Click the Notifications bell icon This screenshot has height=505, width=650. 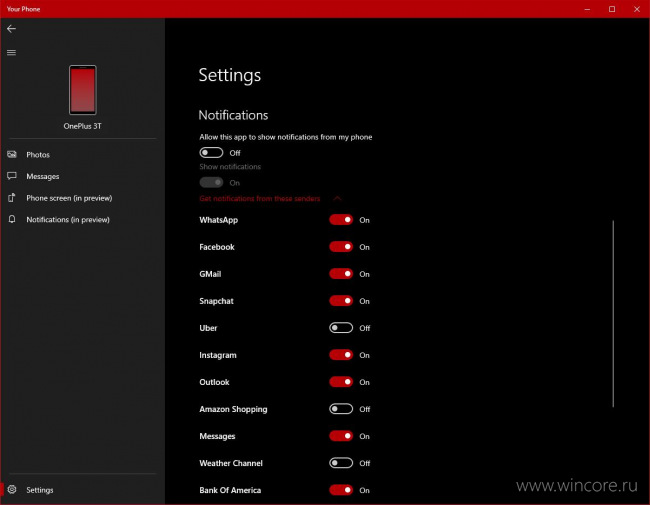(x=12, y=219)
